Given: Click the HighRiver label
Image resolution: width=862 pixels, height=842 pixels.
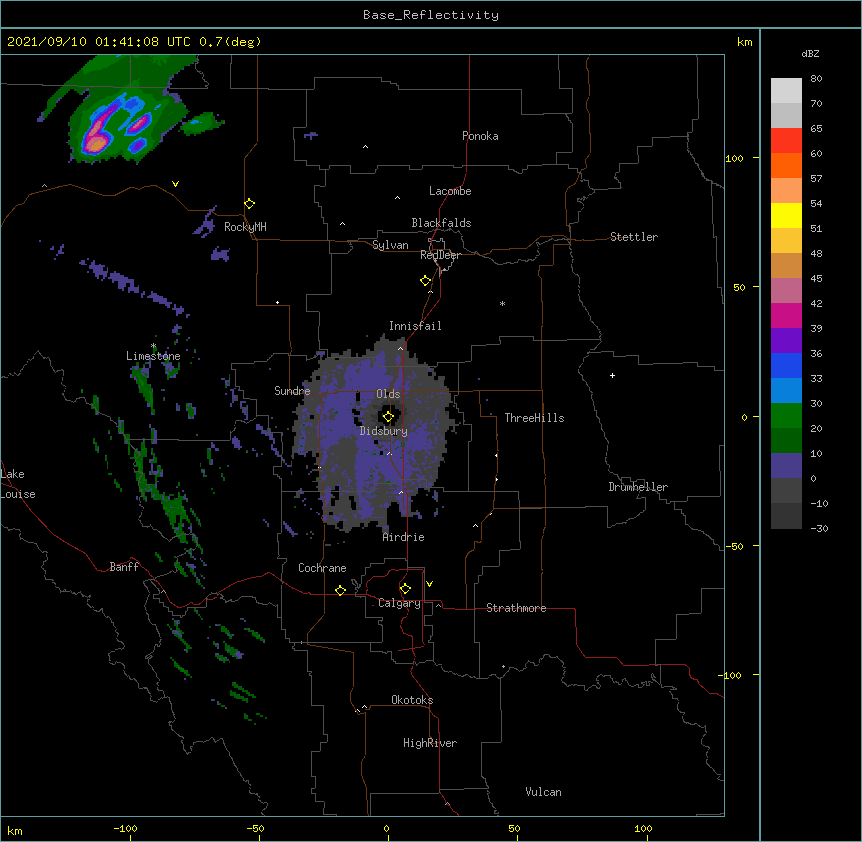Looking at the screenshot, I should [430, 743].
